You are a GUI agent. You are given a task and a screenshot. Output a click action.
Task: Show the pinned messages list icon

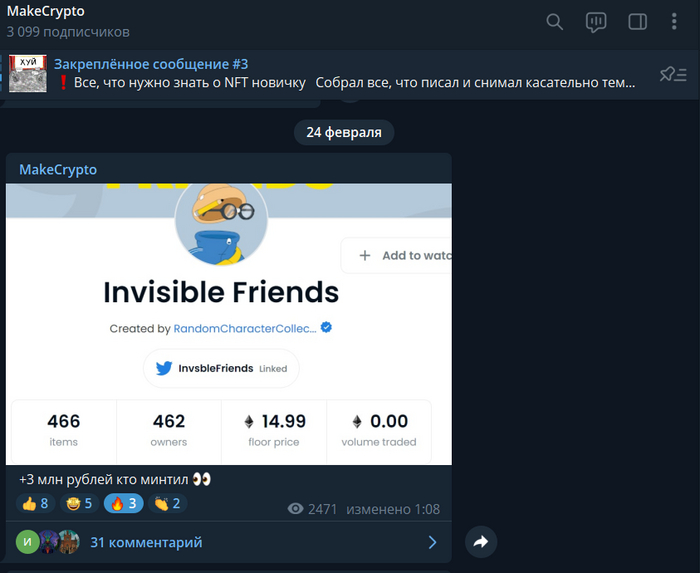coord(673,74)
